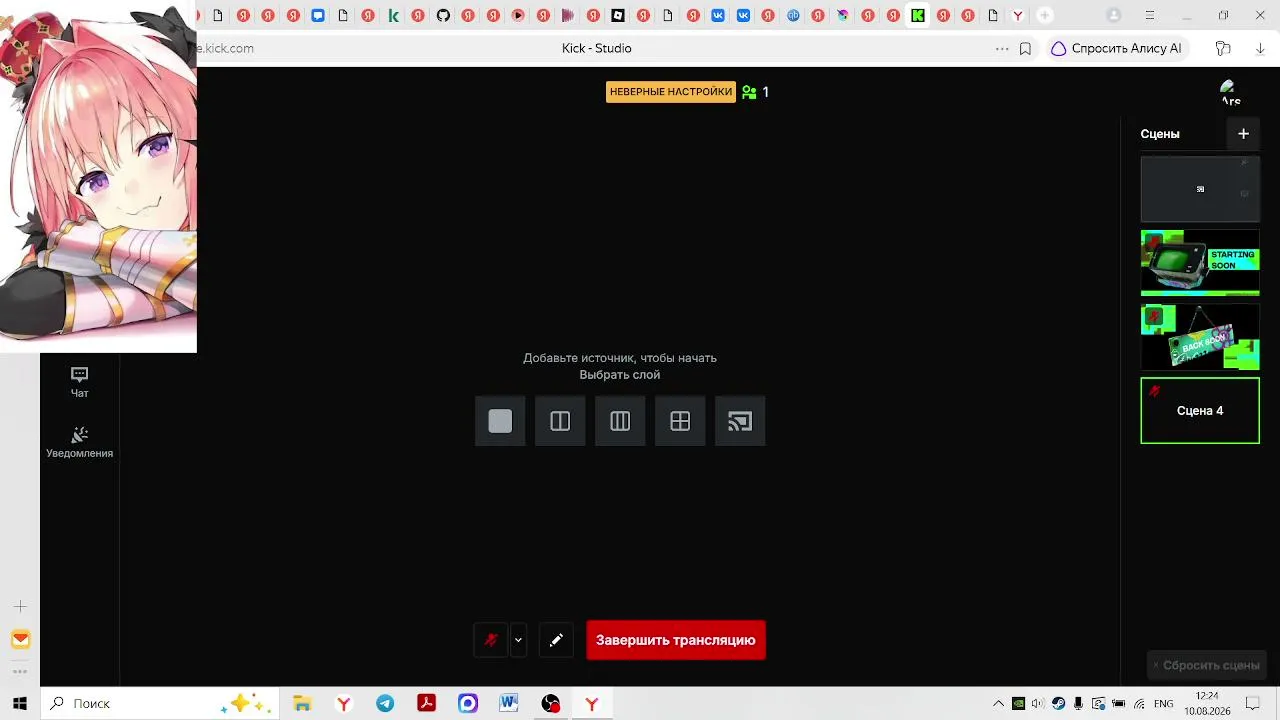The width and height of the screenshot is (1280, 720).
Task: Toggle the muted microphone button
Action: 491,640
